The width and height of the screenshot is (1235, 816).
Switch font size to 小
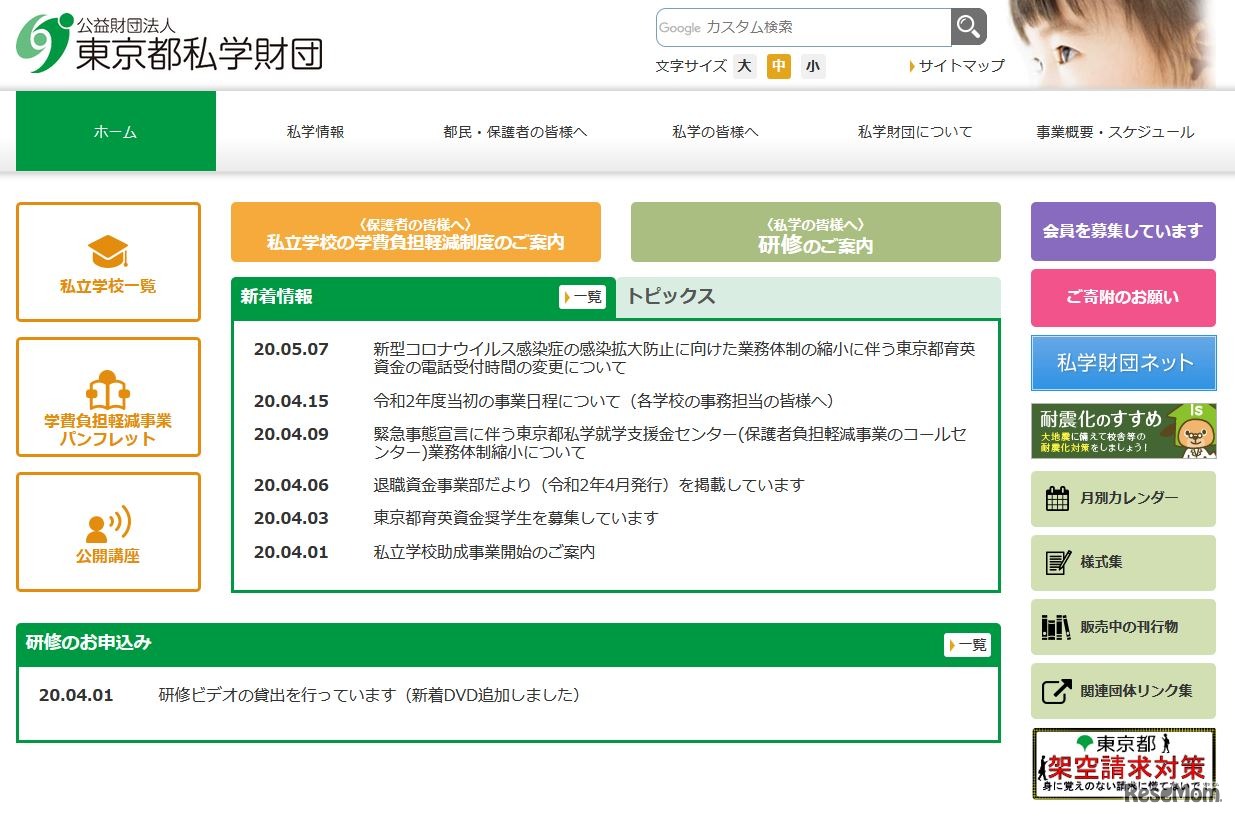pos(812,66)
